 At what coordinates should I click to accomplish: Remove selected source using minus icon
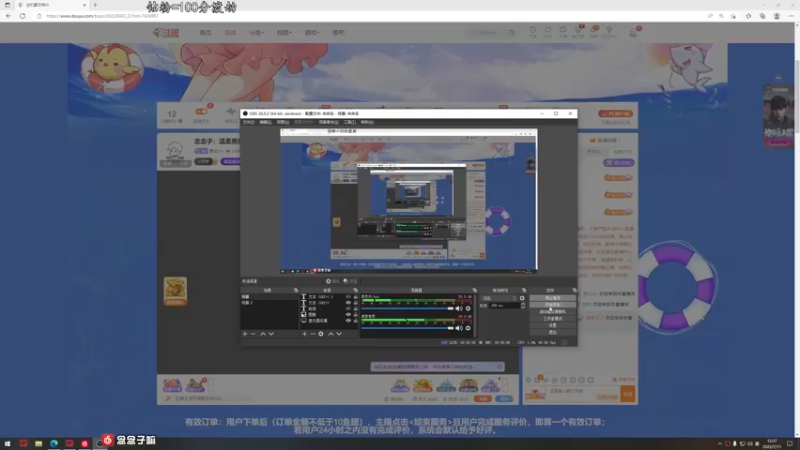[x=312, y=334]
